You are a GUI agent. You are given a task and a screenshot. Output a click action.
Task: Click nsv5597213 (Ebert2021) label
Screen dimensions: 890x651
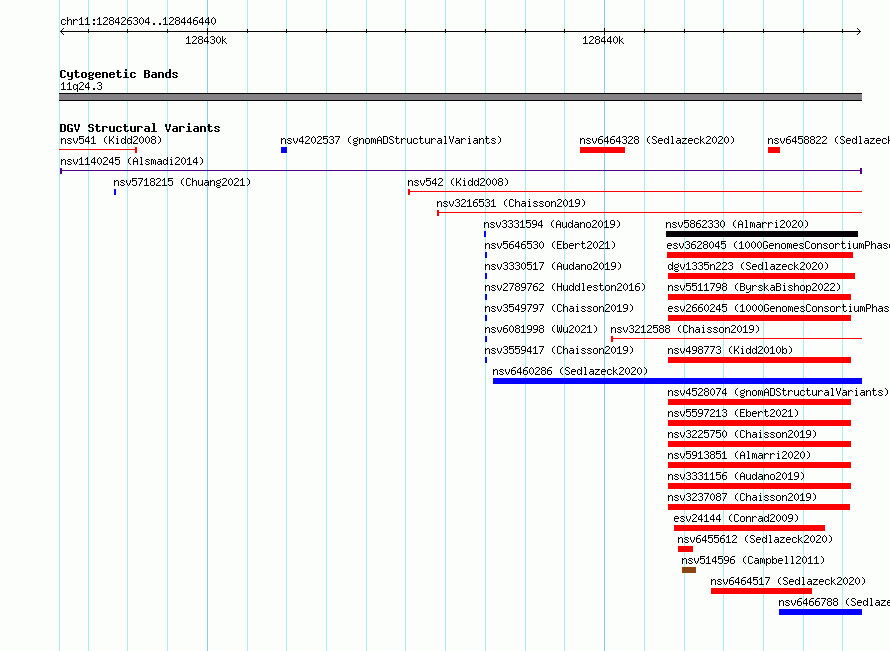(x=733, y=413)
